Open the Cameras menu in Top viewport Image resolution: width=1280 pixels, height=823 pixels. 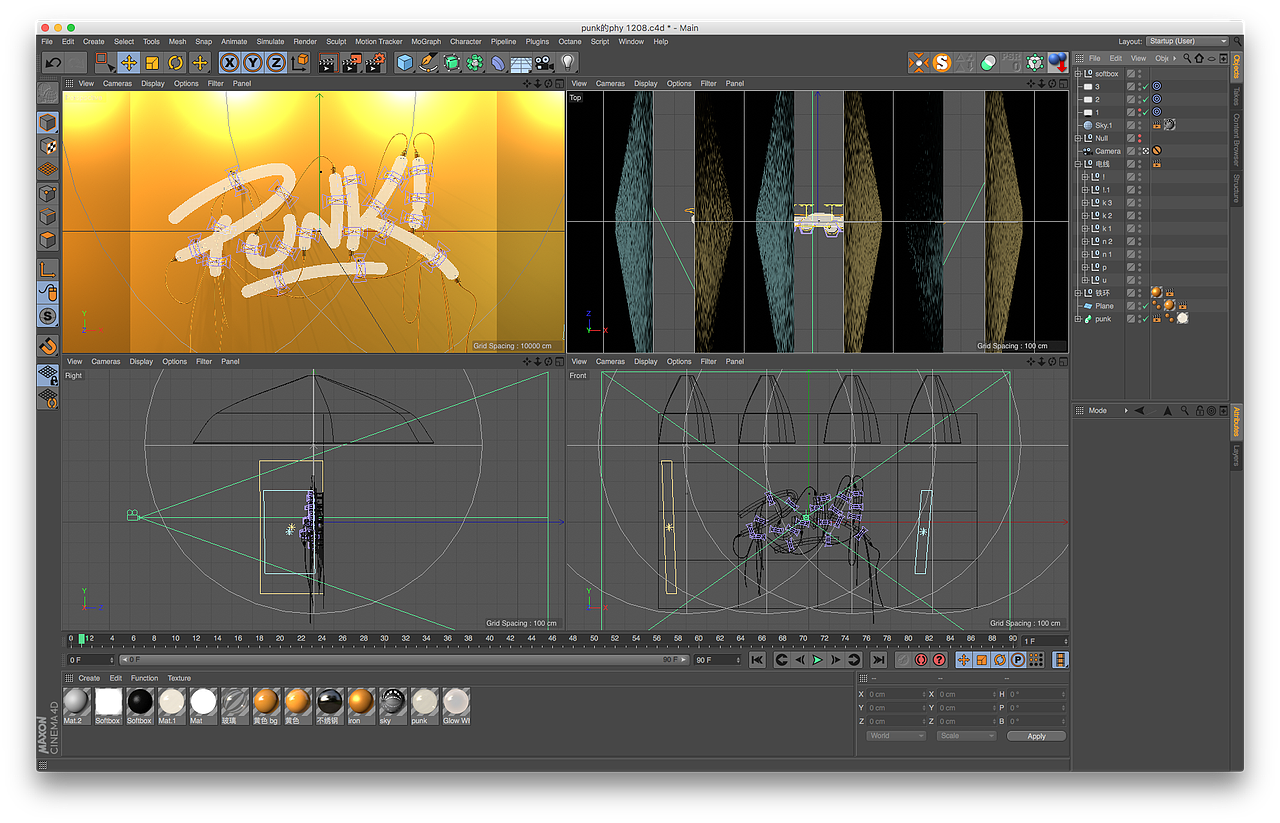click(x=610, y=83)
